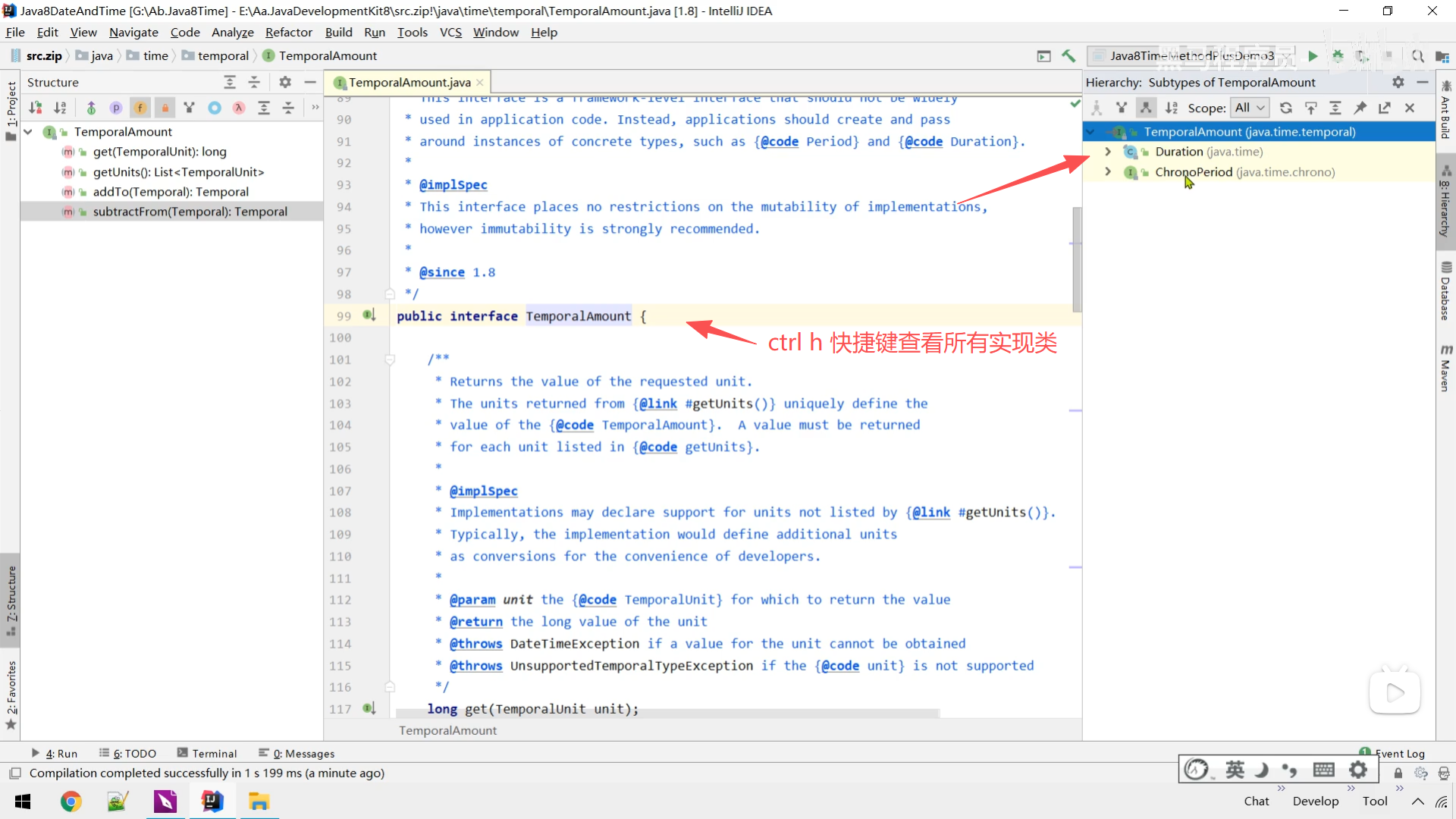Toggle Show Fields filter in Structure
The height and width of the screenshot is (819, 1456).
[140, 108]
